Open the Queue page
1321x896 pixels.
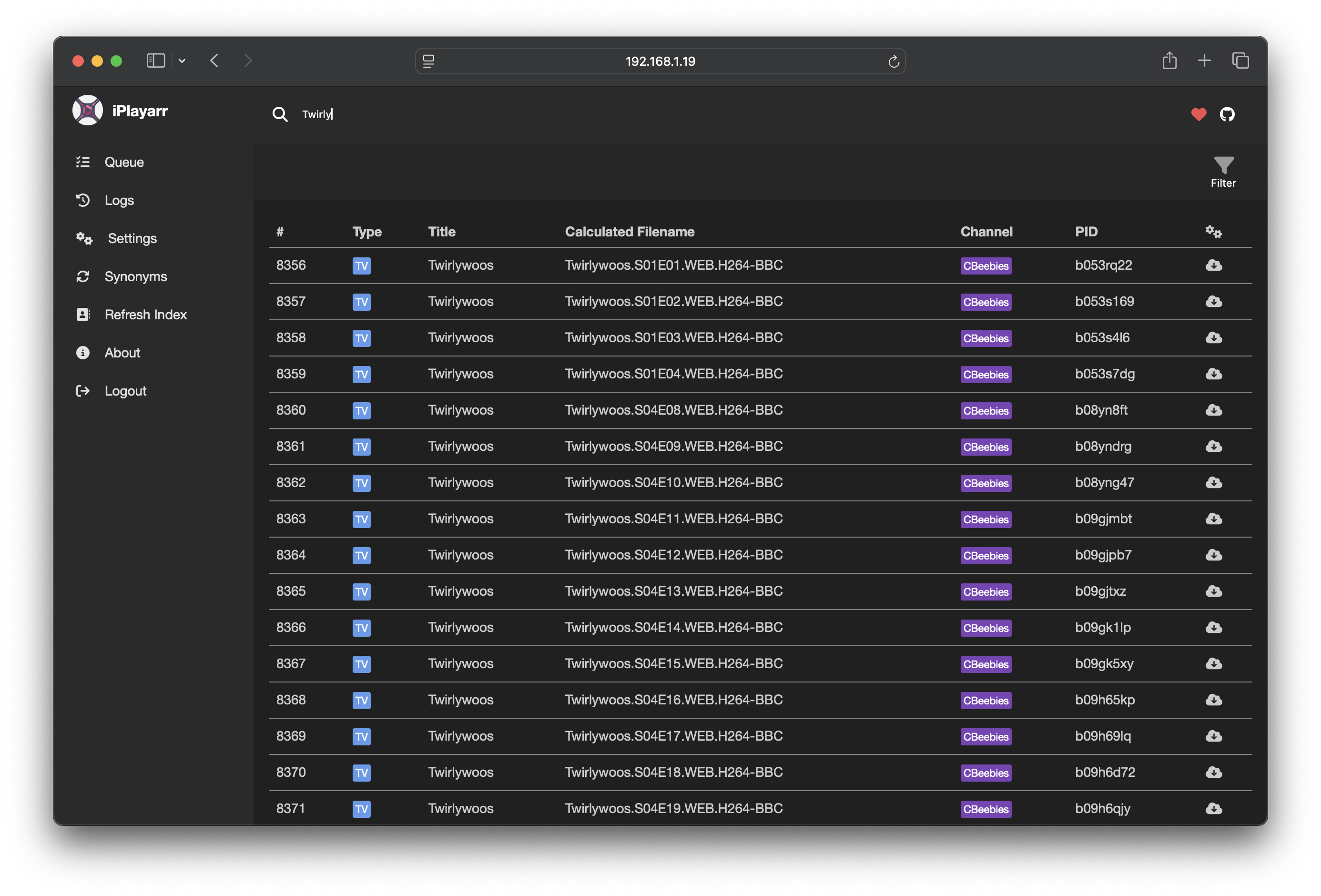pyautogui.click(x=124, y=162)
